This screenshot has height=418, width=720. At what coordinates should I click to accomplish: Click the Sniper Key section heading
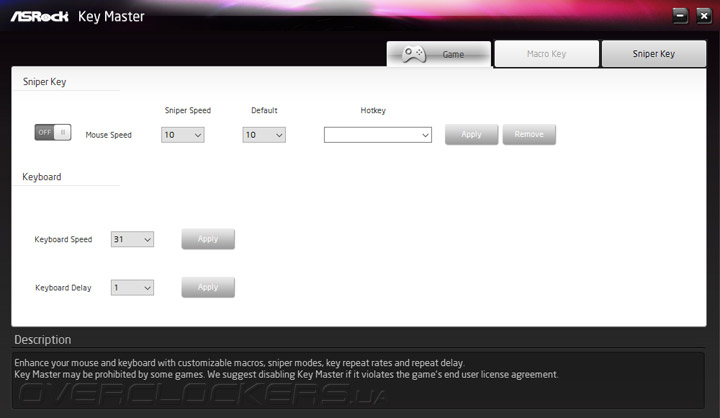(x=45, y=82)
